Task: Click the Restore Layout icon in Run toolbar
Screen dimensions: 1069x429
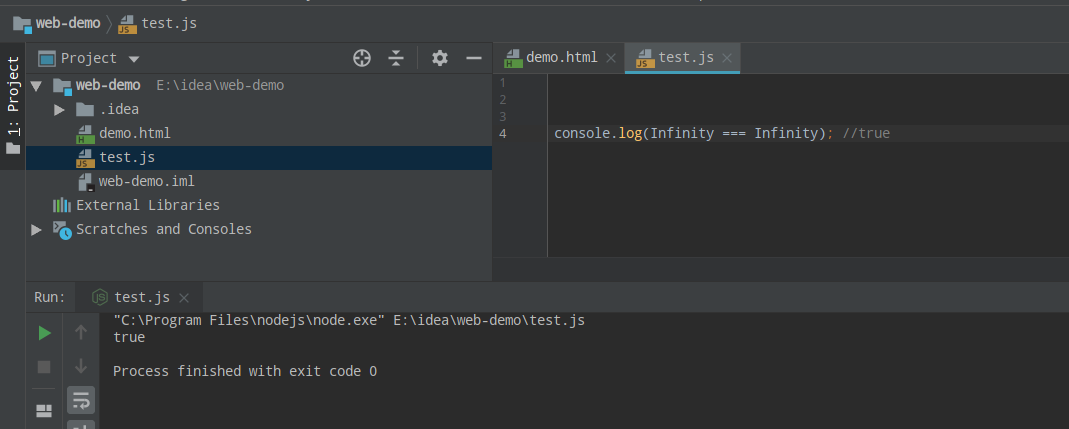Action: 44,411
